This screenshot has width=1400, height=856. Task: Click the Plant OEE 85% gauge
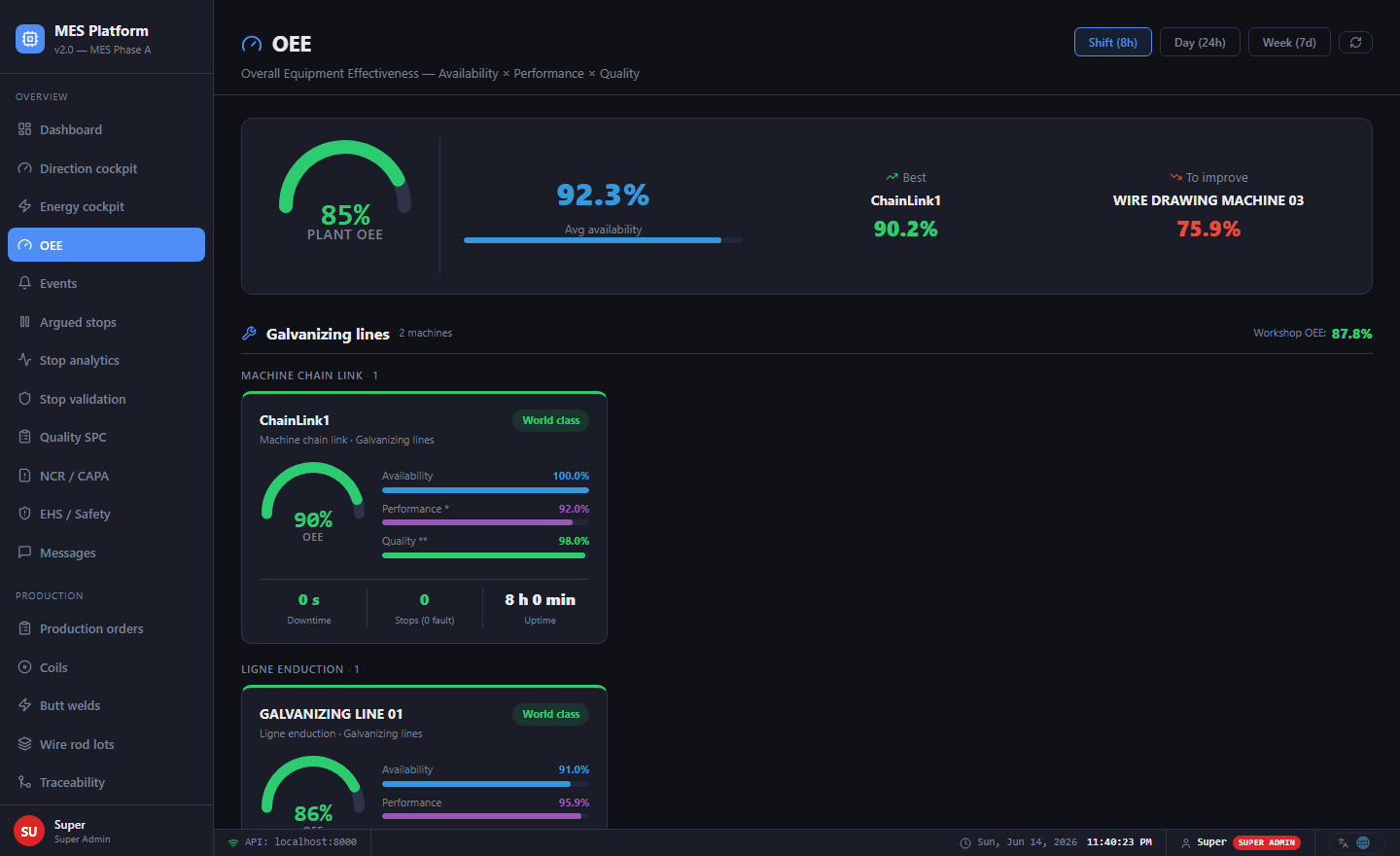pyautogui.click(x=345, y=191)
